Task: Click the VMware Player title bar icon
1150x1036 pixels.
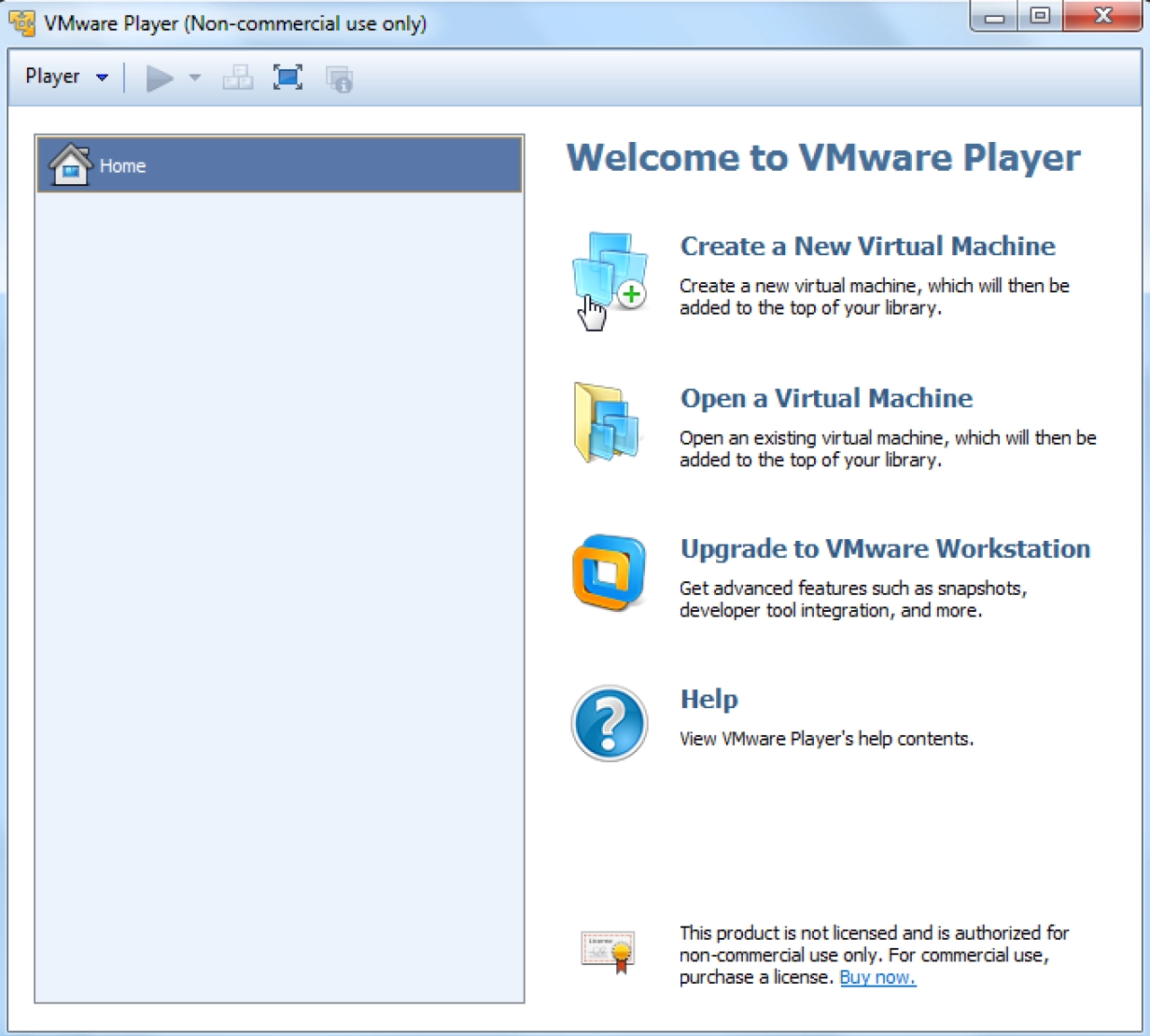Action: point(22,22)
